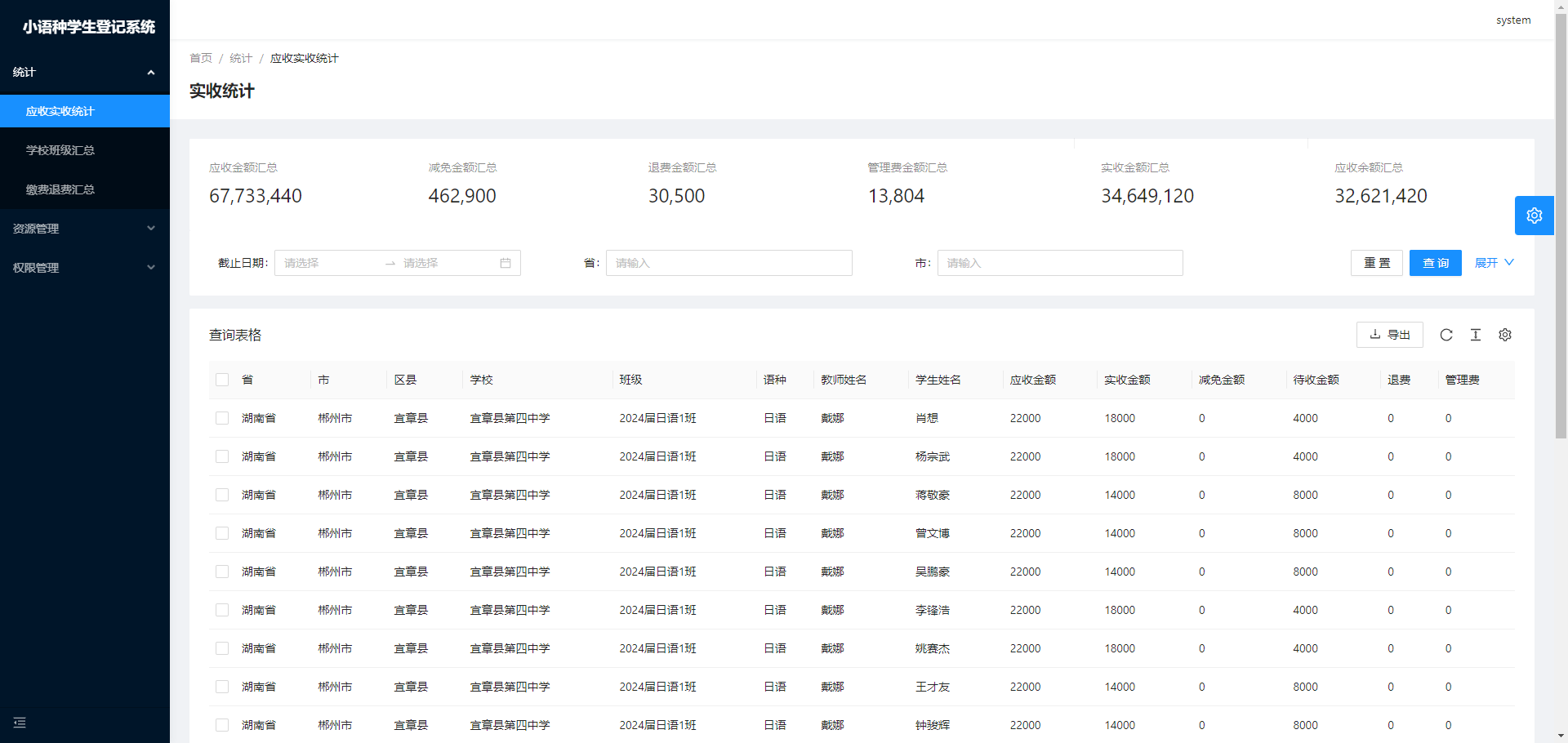Open 缴费退费汇总 menu item
The width and height of the screenshot is (1568, 743).
(85, 189)
